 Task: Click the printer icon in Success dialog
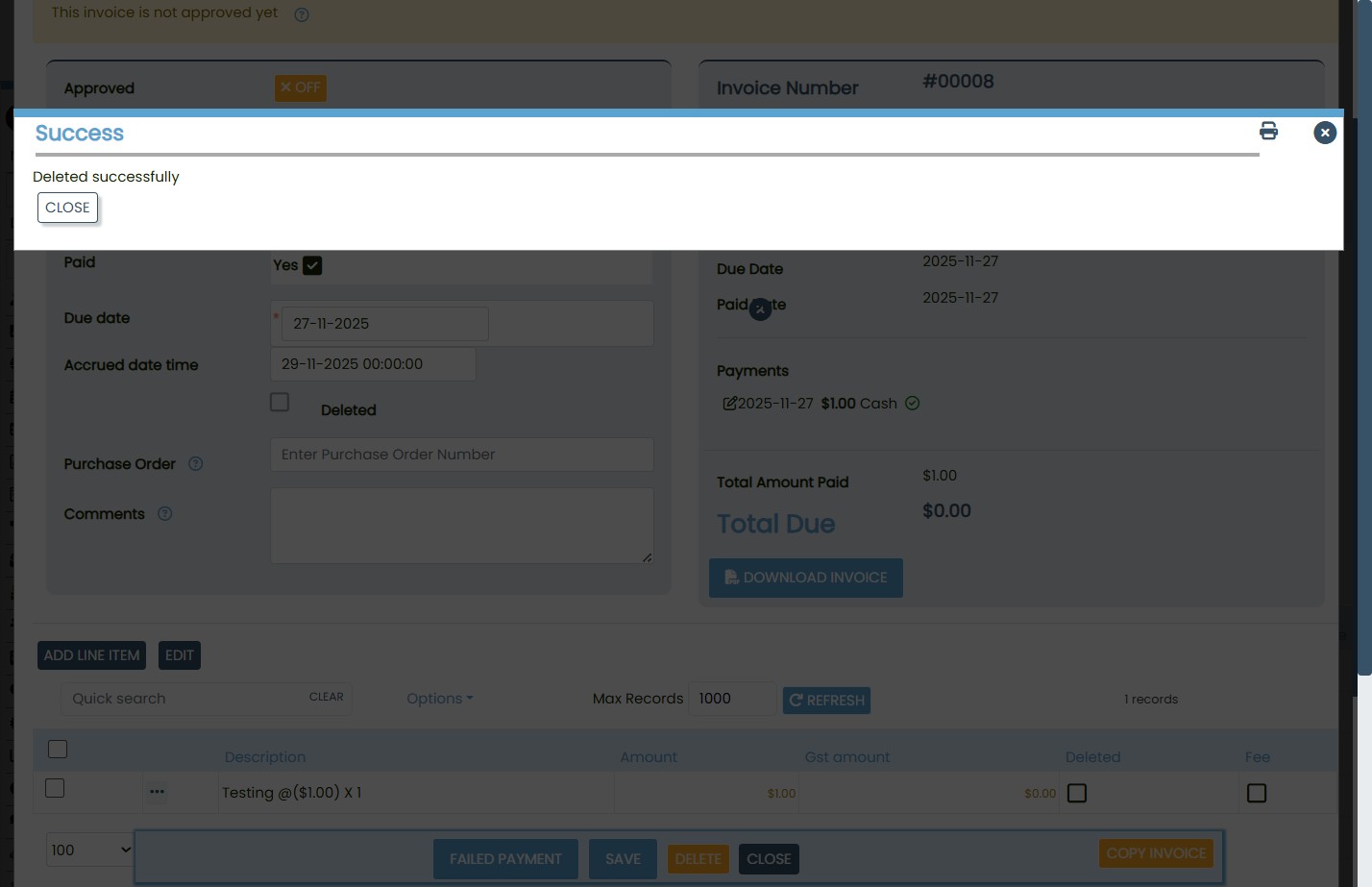coord(1268,132)
